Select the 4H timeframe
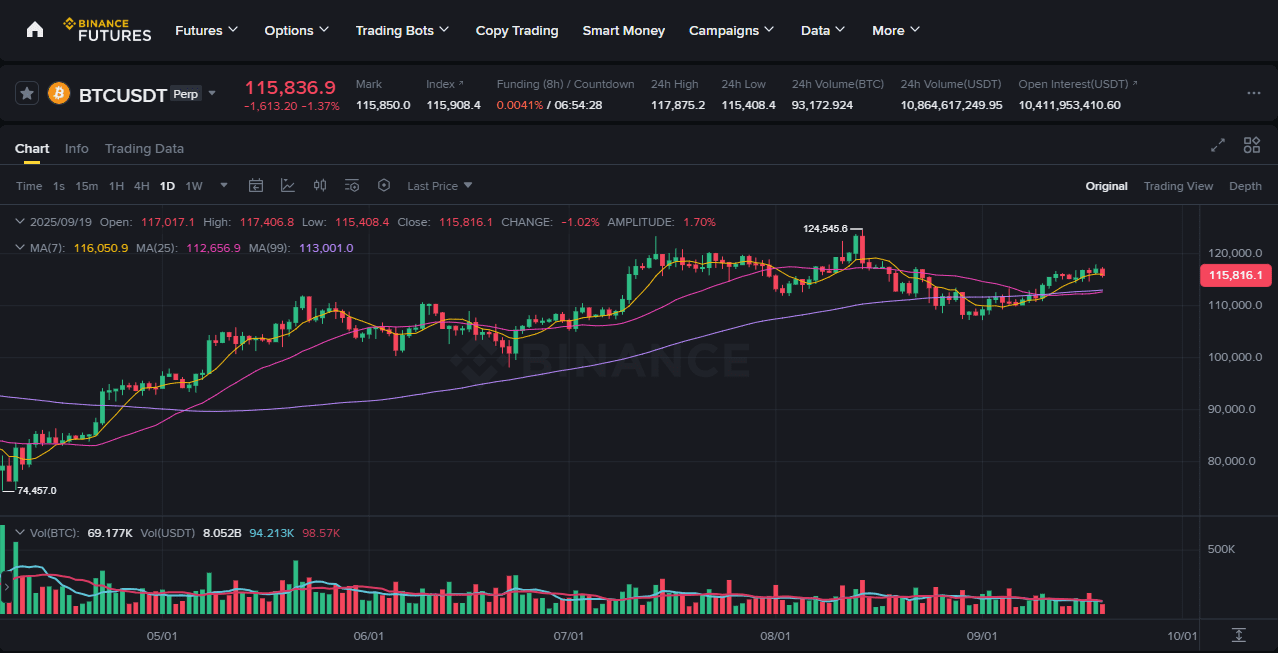 141,186
